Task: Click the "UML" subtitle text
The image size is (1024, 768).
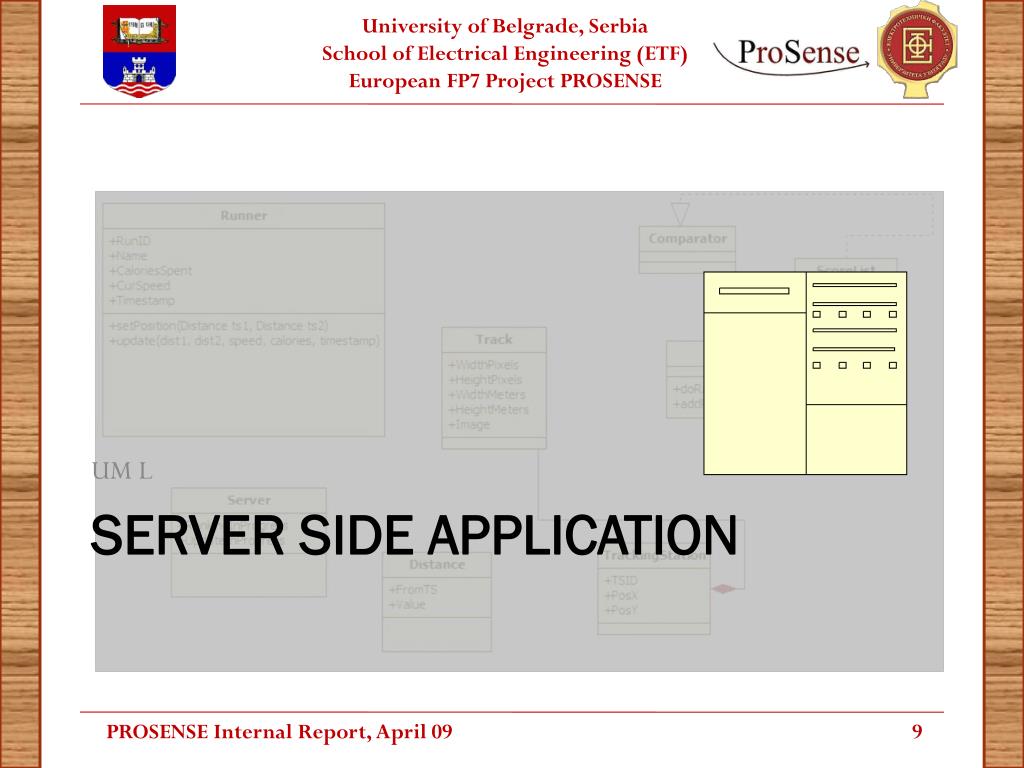Action: click(122, 471)
